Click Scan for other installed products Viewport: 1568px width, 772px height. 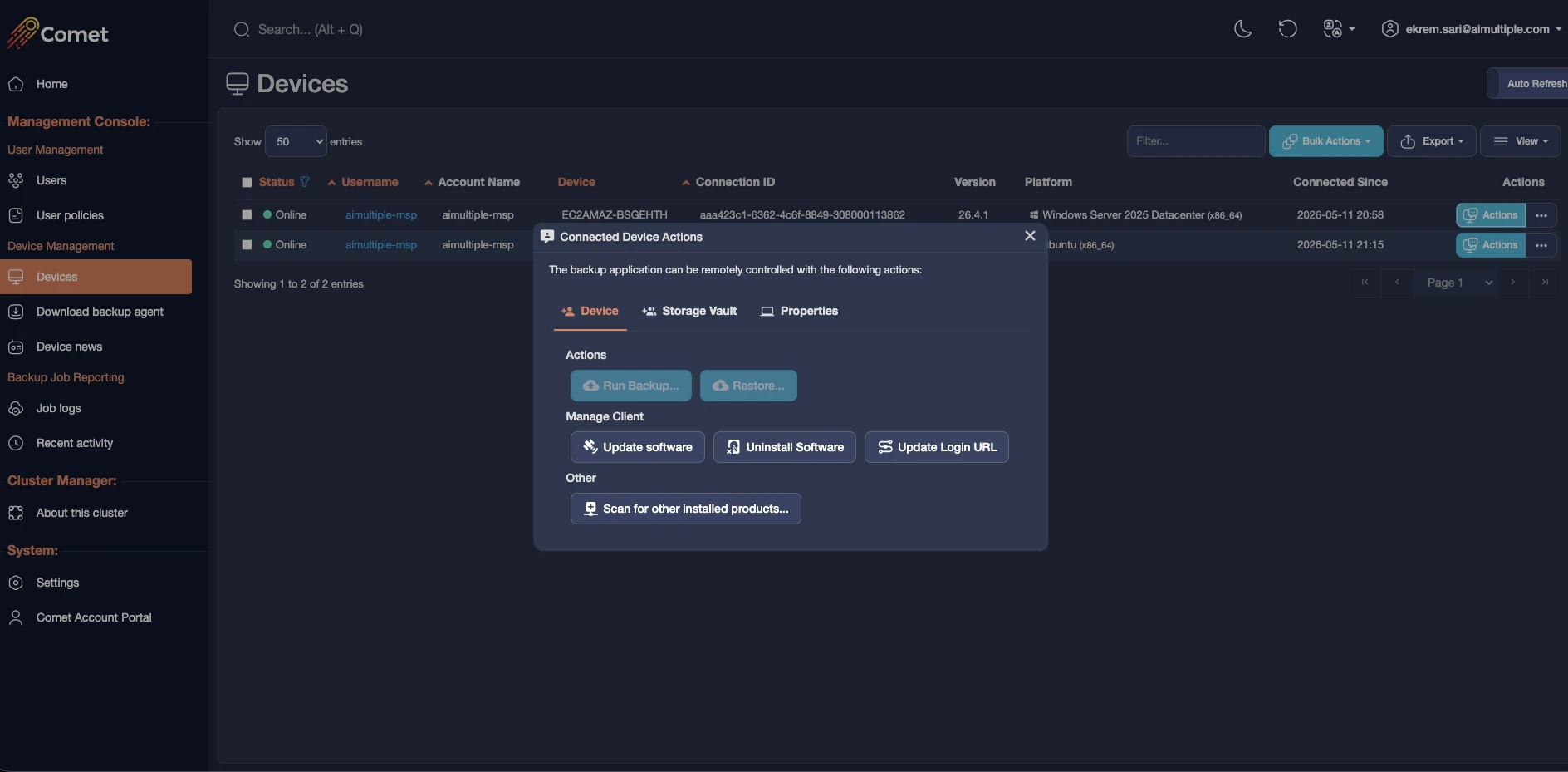[686, 509]
